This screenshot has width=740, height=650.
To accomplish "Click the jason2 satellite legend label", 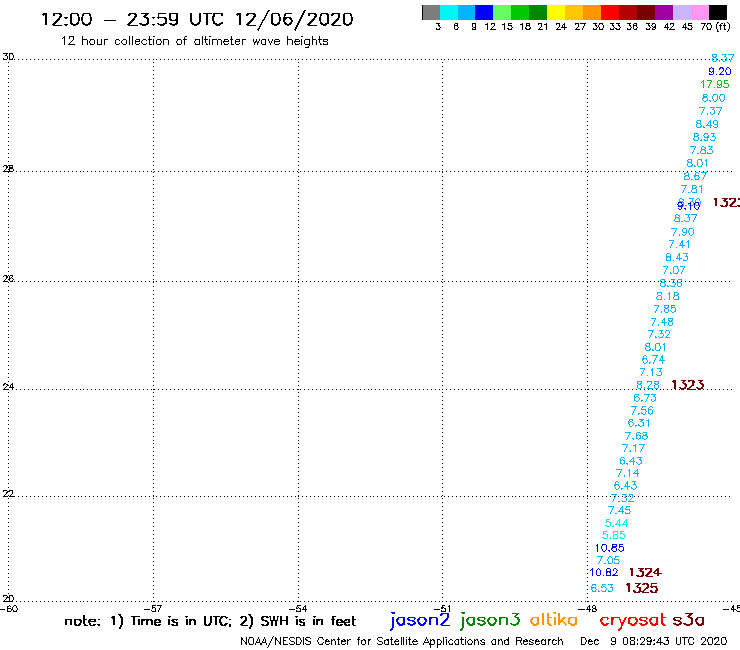I will 420,620.
